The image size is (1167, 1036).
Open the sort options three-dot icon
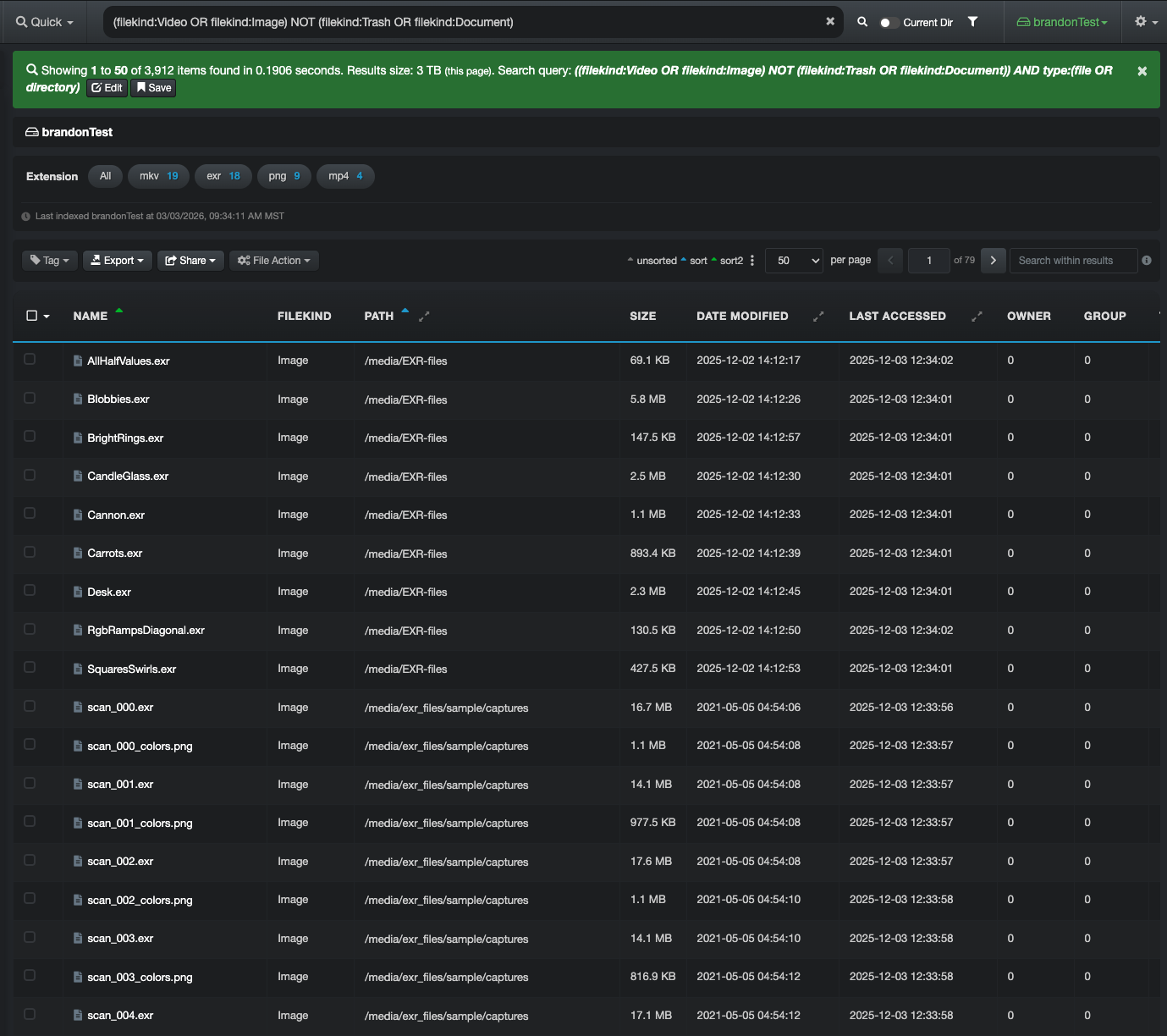(x=752, y=261)
